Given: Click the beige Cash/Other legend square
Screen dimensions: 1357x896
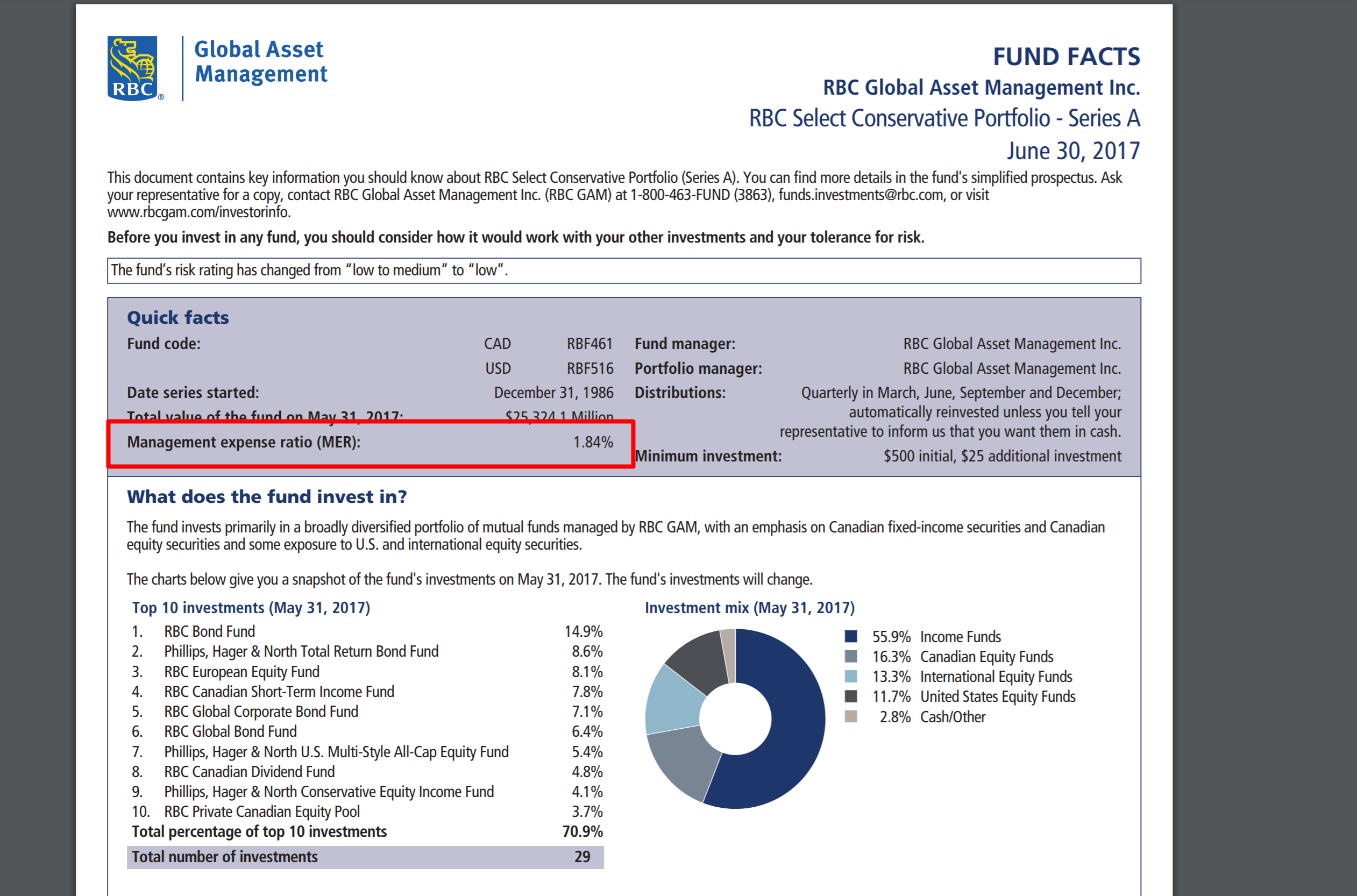Looking at the screenshot, I should [x=850, y=716].
